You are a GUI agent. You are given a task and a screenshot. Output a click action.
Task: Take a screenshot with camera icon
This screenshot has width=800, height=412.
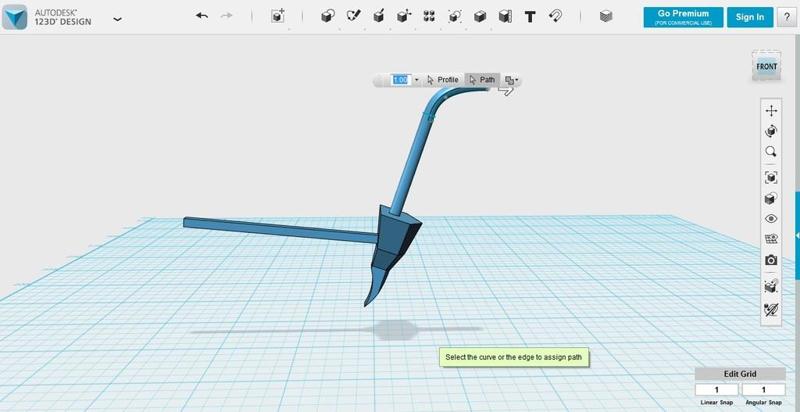click(x=771, y=260)
